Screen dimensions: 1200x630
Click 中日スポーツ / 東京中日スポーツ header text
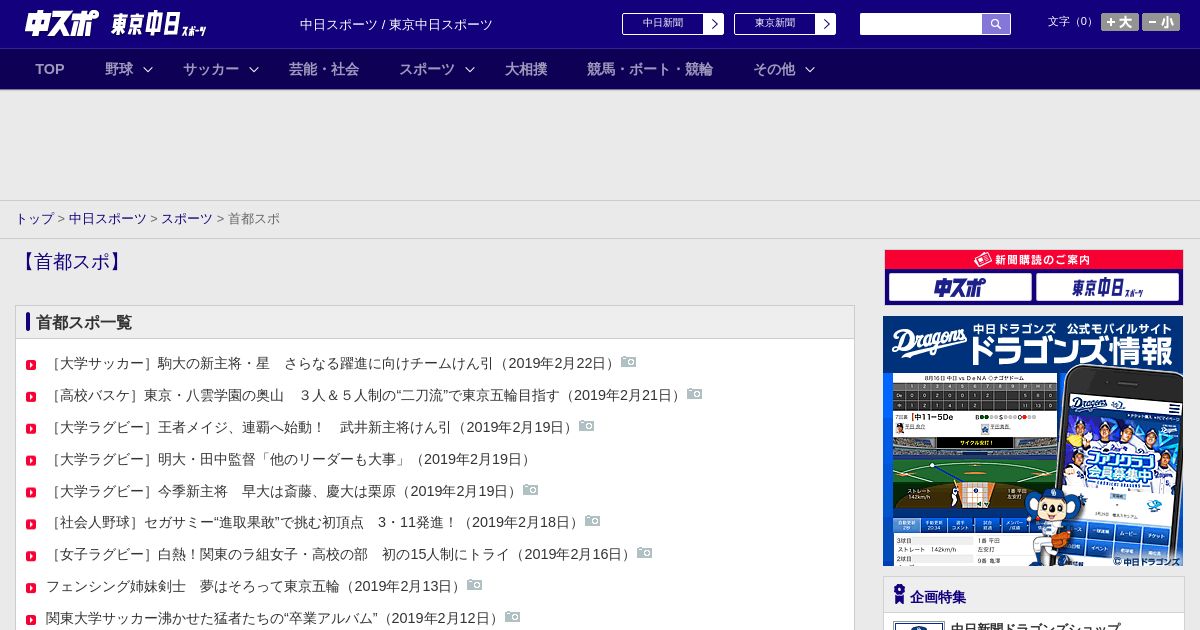(396, 24)
